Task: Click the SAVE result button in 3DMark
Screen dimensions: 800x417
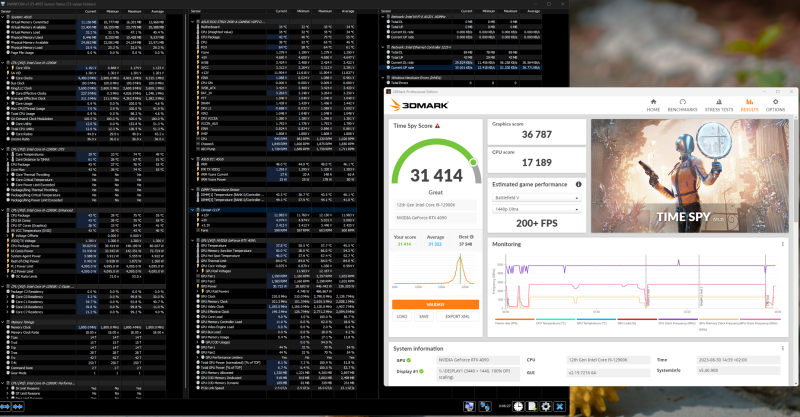Action: [423, 316]
